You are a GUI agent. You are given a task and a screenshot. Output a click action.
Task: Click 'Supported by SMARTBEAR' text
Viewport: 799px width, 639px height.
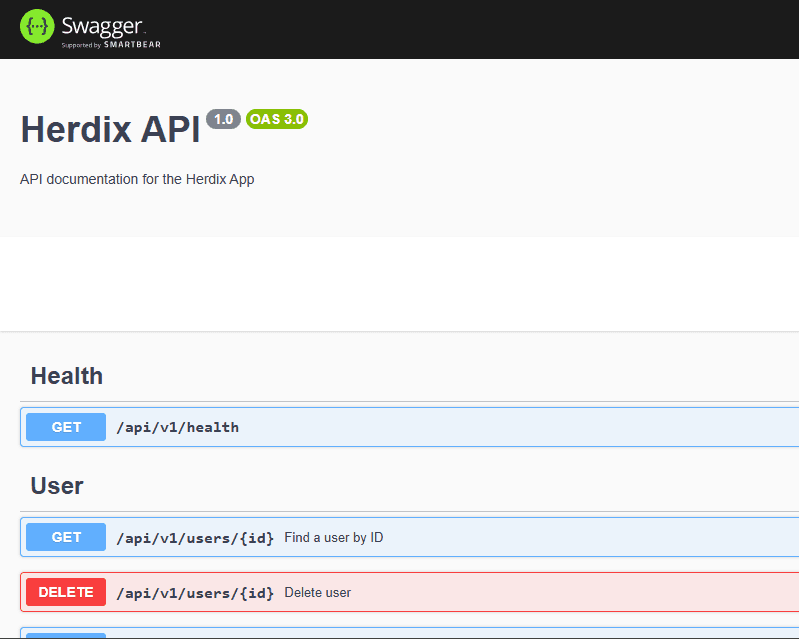(111, 45)
